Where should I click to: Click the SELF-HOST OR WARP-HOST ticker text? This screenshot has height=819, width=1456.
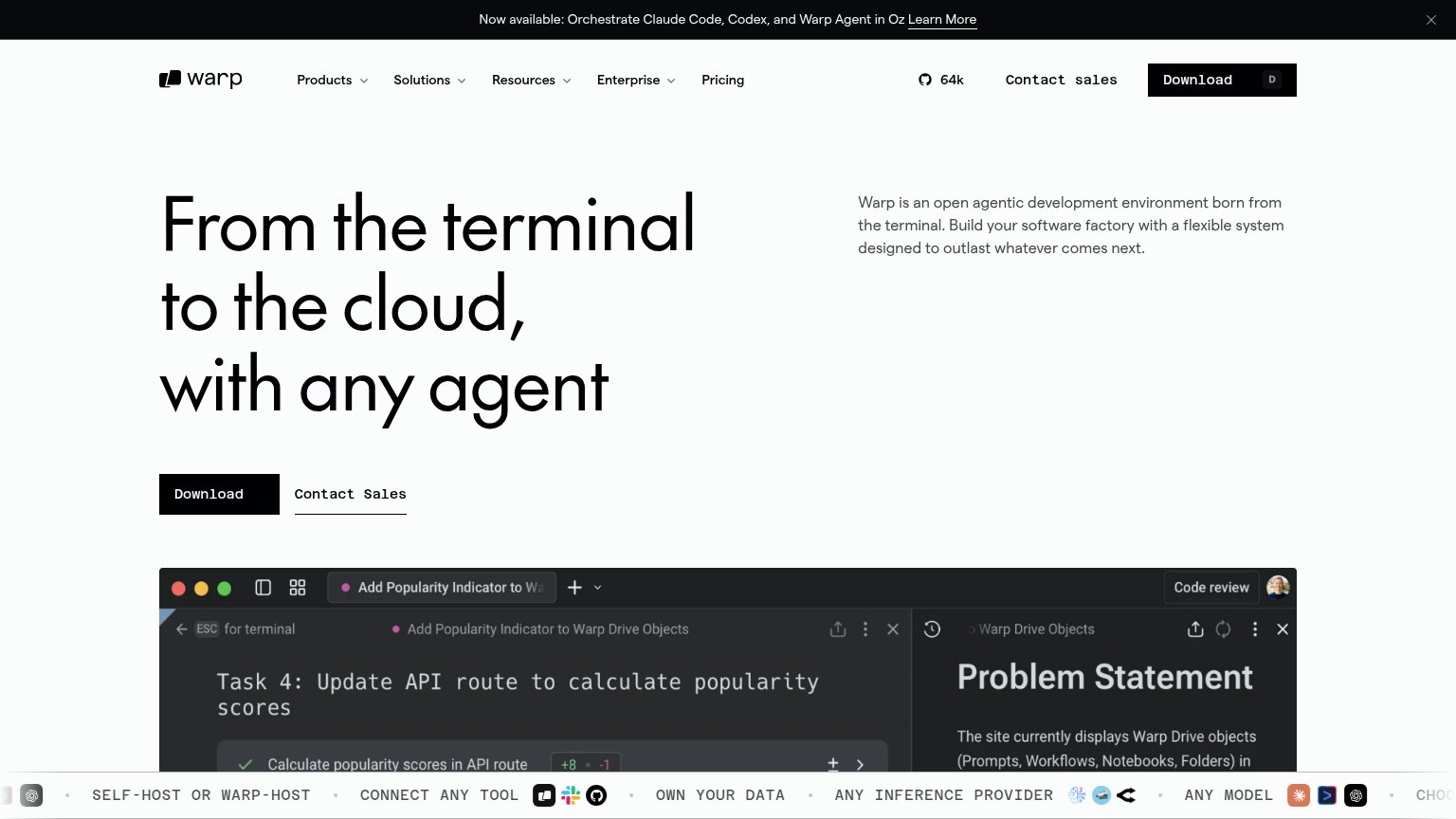(201, 795)
